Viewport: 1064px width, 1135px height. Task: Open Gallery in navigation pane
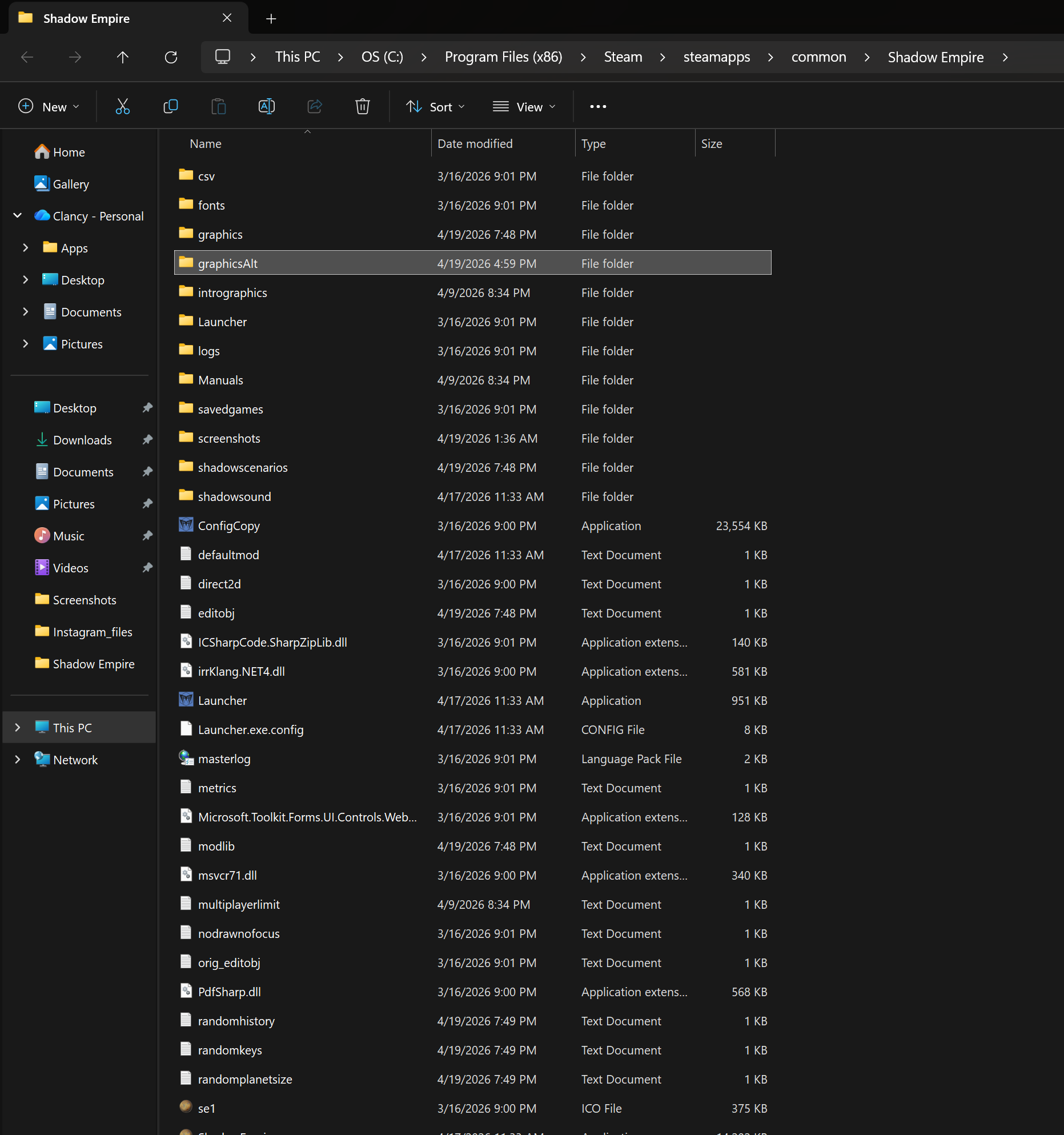[62, 184]
